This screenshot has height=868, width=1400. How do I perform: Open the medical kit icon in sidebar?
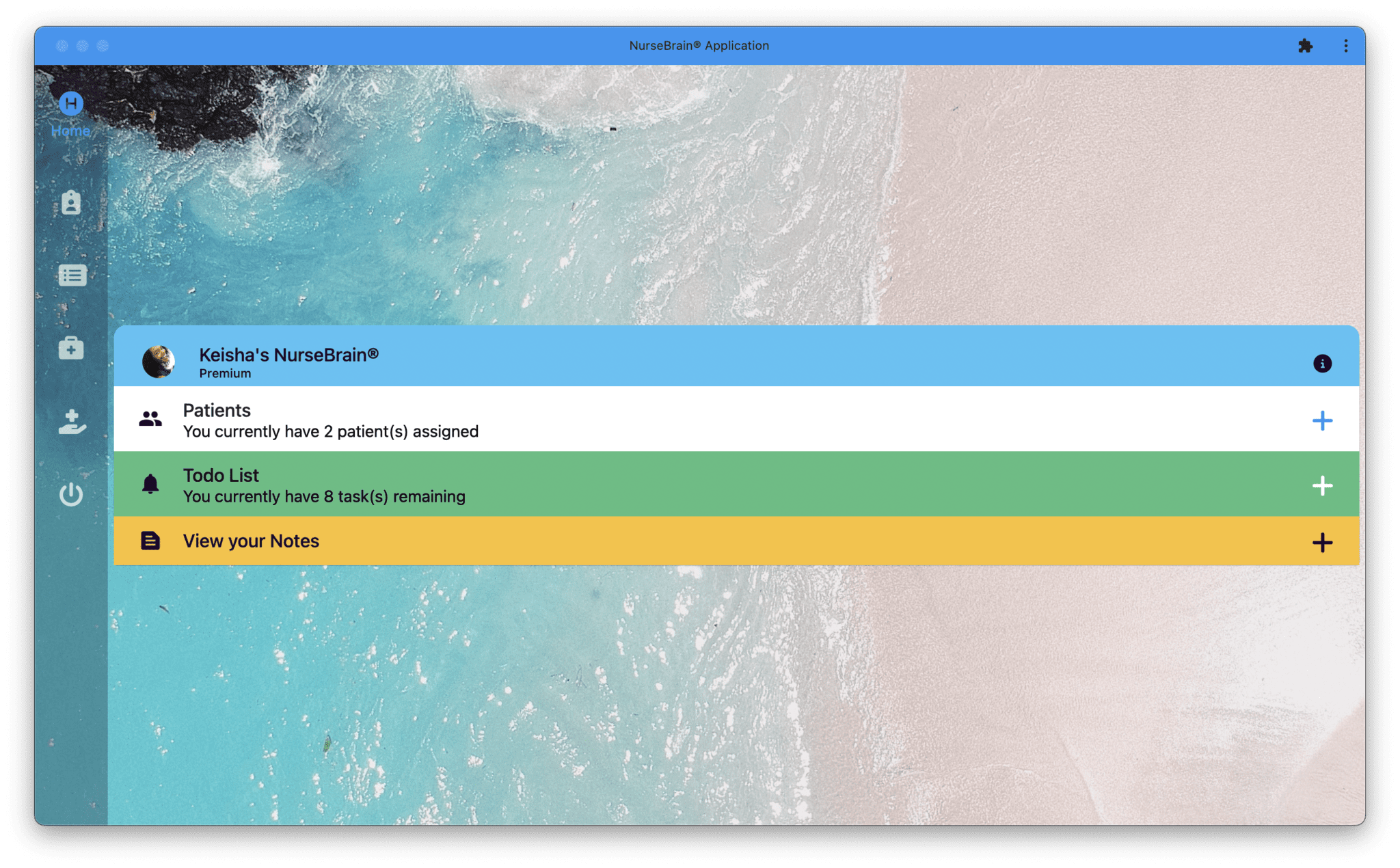coord(71,348)
